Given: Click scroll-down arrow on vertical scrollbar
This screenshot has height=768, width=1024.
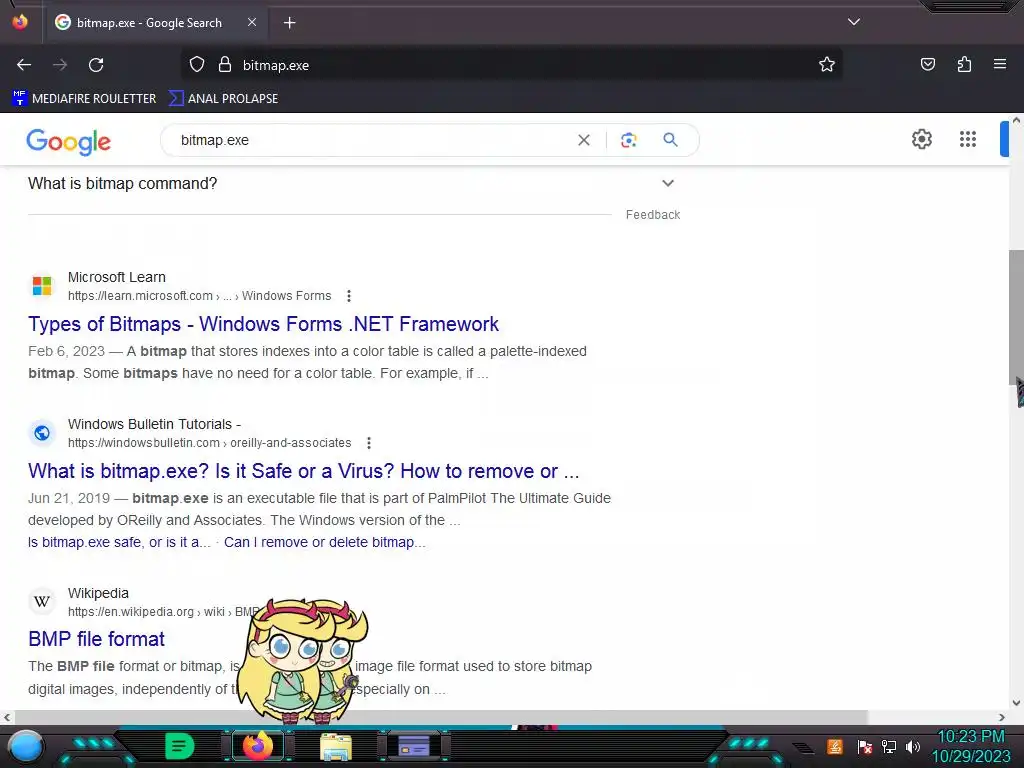Looking at the screenshot, I should 1016,703.
